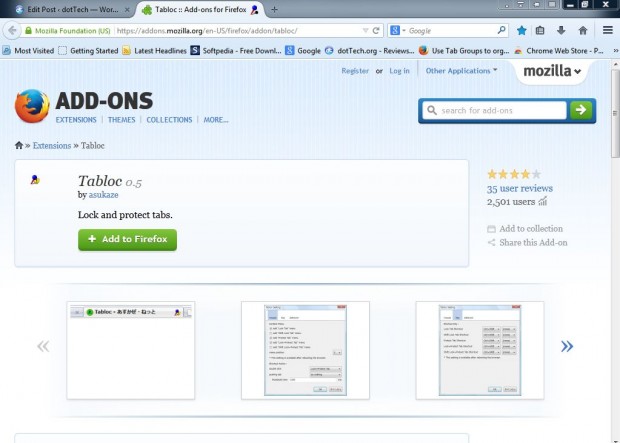Open the Getting Started bookmark

[x=88, y=50]
